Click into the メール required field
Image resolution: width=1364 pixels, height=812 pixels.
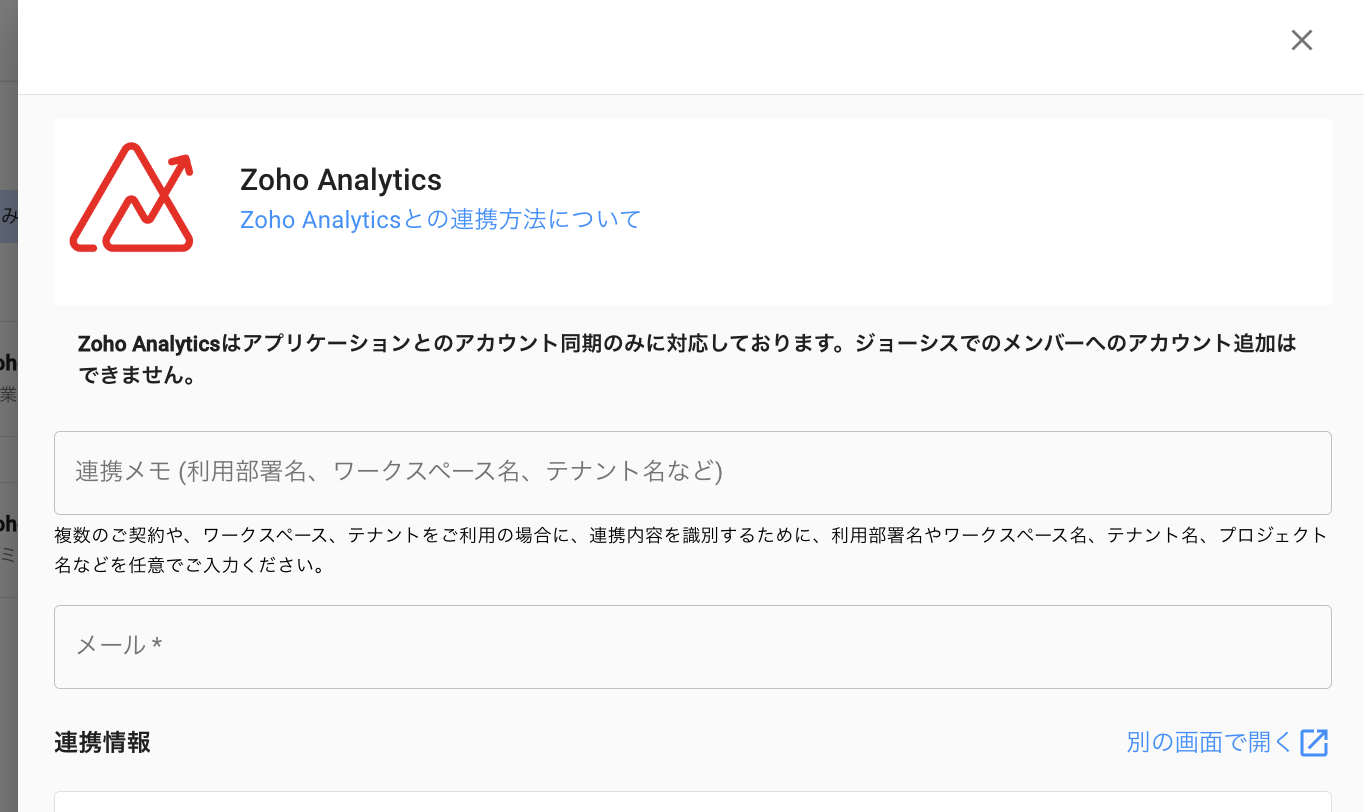coord(692,647)
